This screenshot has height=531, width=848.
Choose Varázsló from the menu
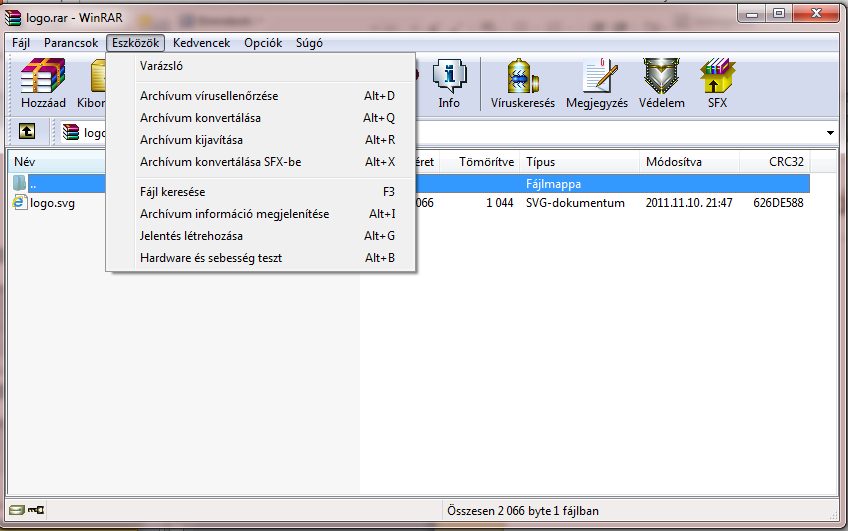(x=262, y=66)
